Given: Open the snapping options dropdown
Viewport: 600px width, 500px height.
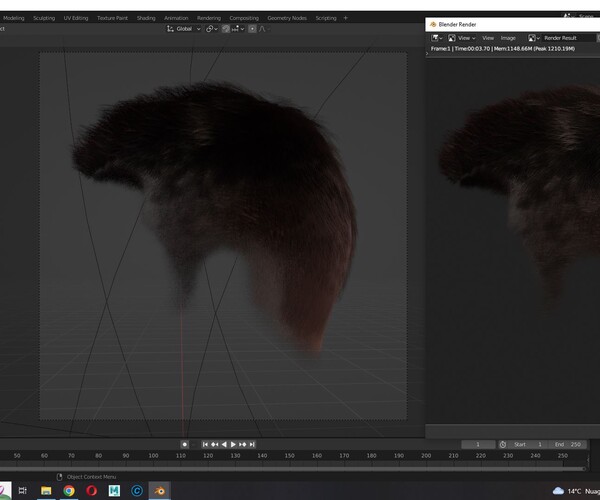Looking at the screenshot, I should tap(238, 29).
